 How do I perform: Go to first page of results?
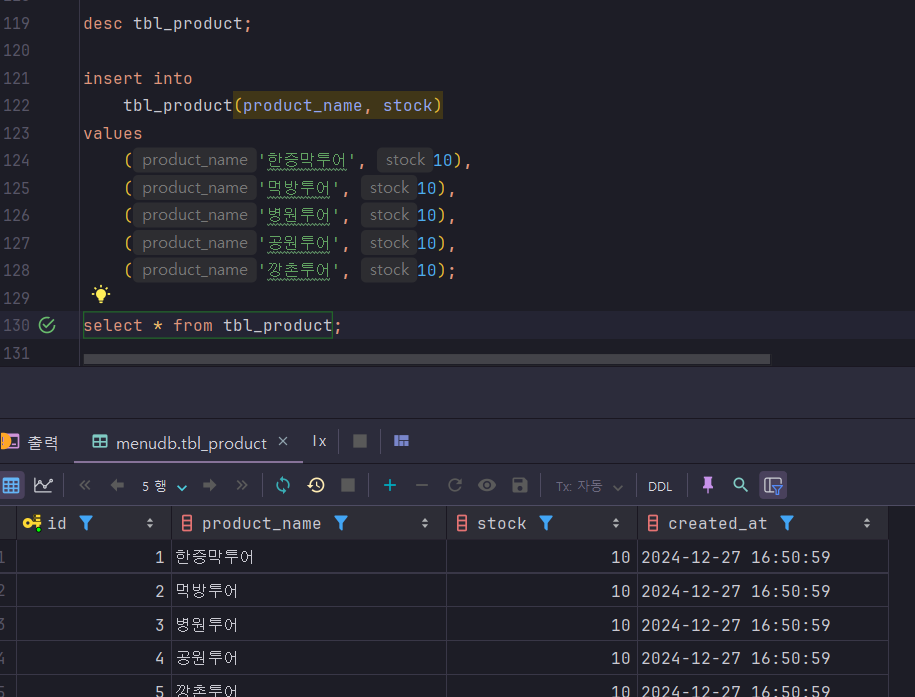[x=85, y=485]
